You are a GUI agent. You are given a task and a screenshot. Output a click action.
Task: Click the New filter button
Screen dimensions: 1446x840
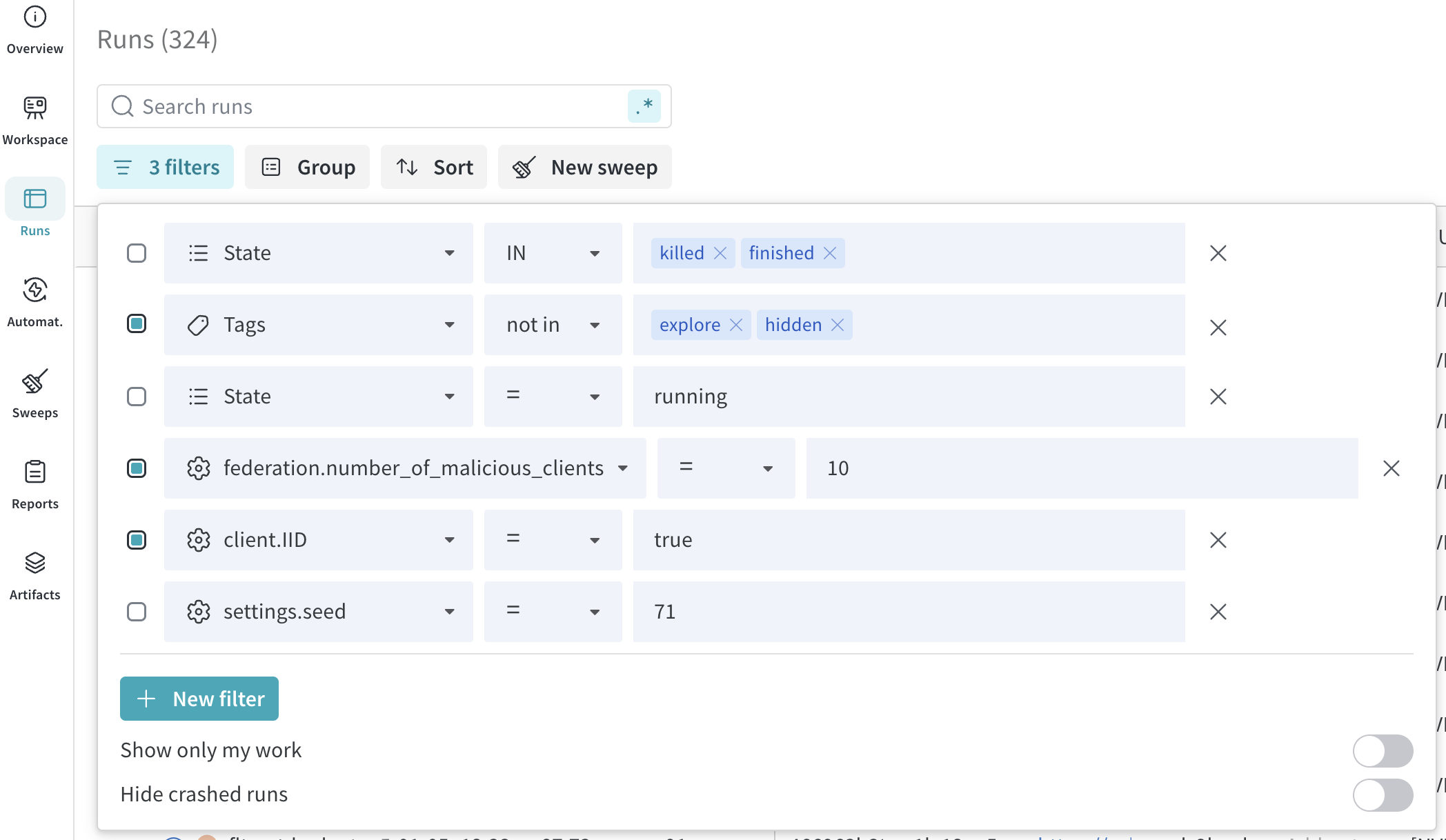point(199,699)
